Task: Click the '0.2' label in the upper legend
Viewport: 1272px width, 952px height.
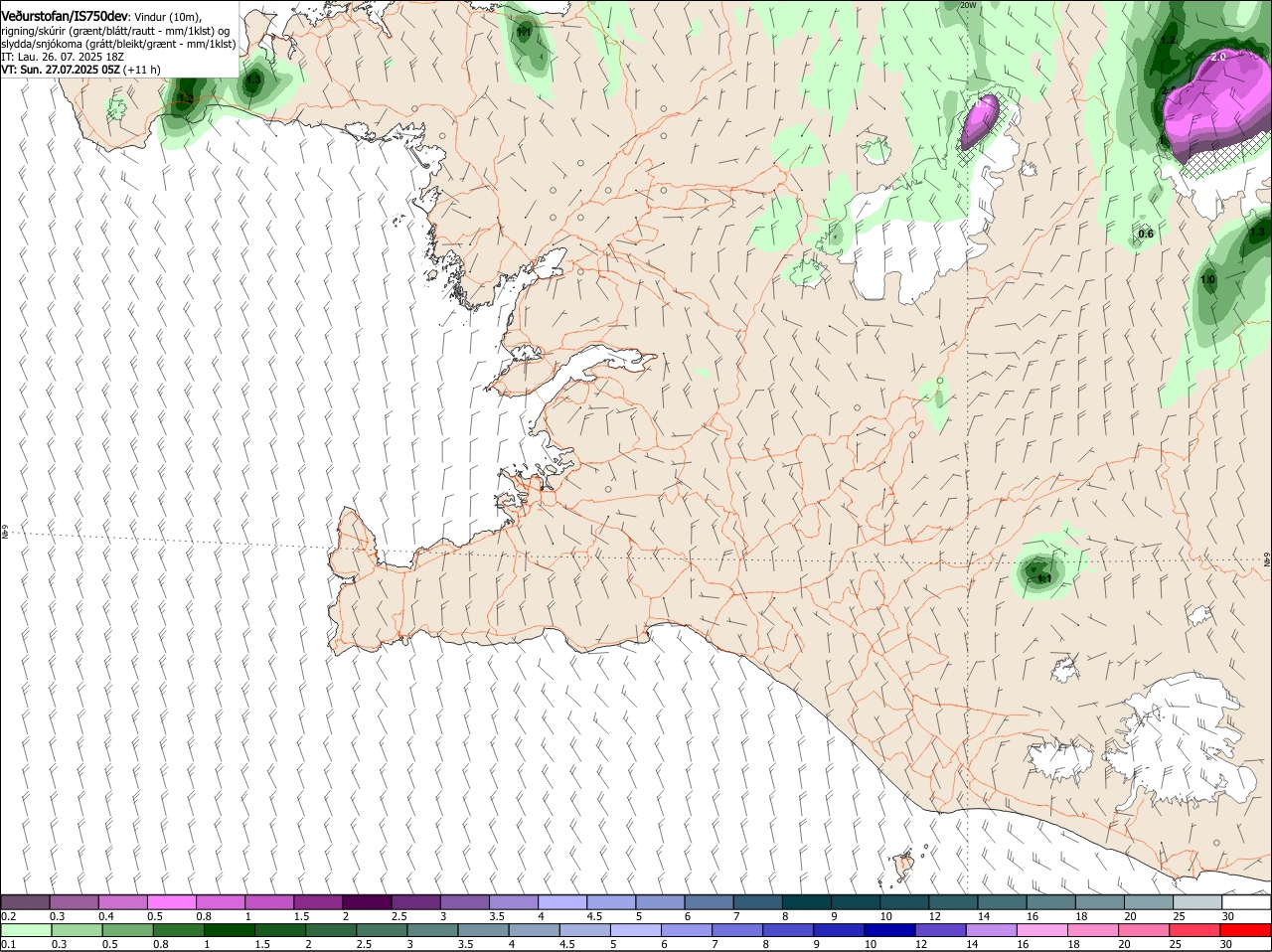Action: 8,915
